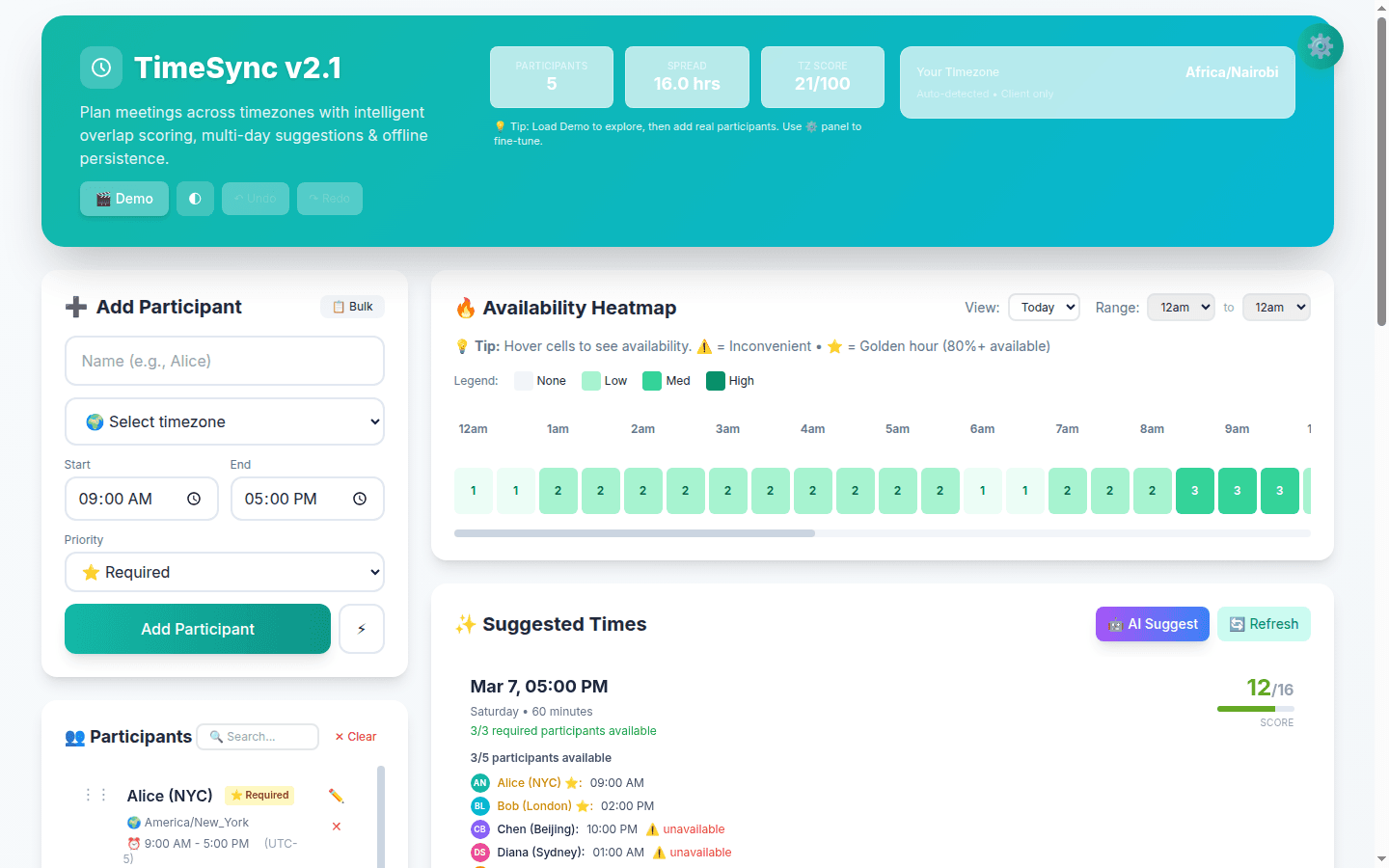Open the settings gear panel

[x=1320, y=46]
